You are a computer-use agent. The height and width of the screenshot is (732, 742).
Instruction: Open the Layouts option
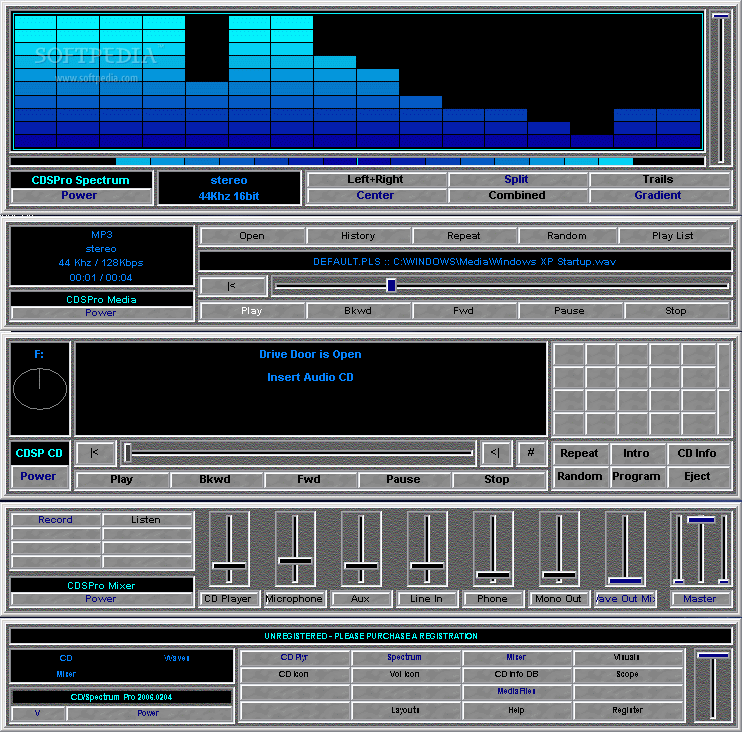(x=405, y=710)
